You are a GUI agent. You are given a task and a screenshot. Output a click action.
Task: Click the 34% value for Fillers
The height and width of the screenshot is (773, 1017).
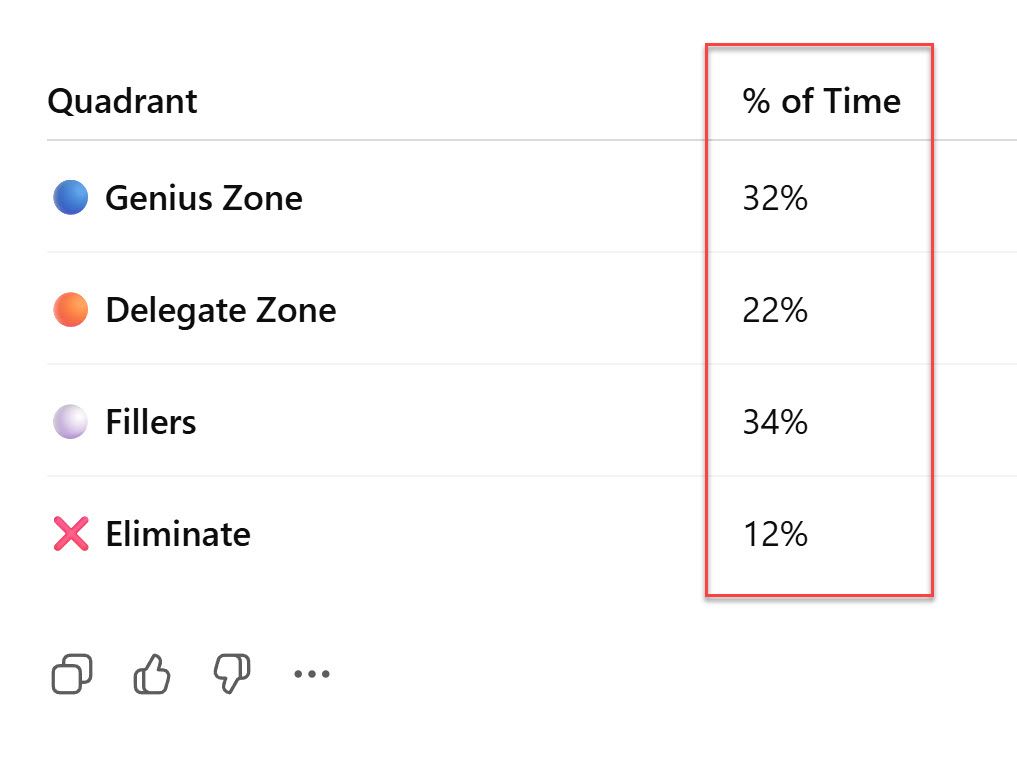(x=775, y=422)
